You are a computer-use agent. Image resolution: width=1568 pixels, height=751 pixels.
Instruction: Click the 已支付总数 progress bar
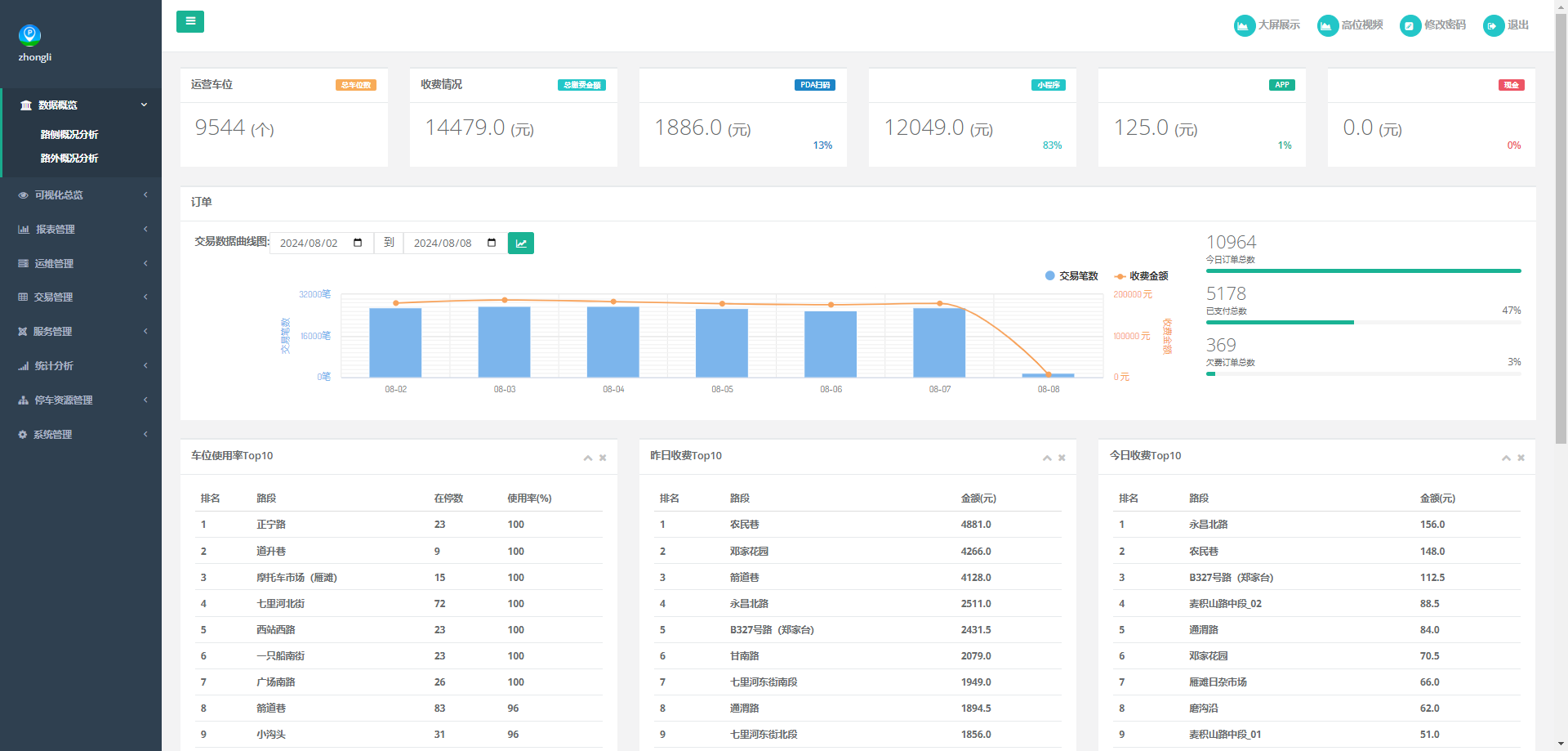point(1364,322)
